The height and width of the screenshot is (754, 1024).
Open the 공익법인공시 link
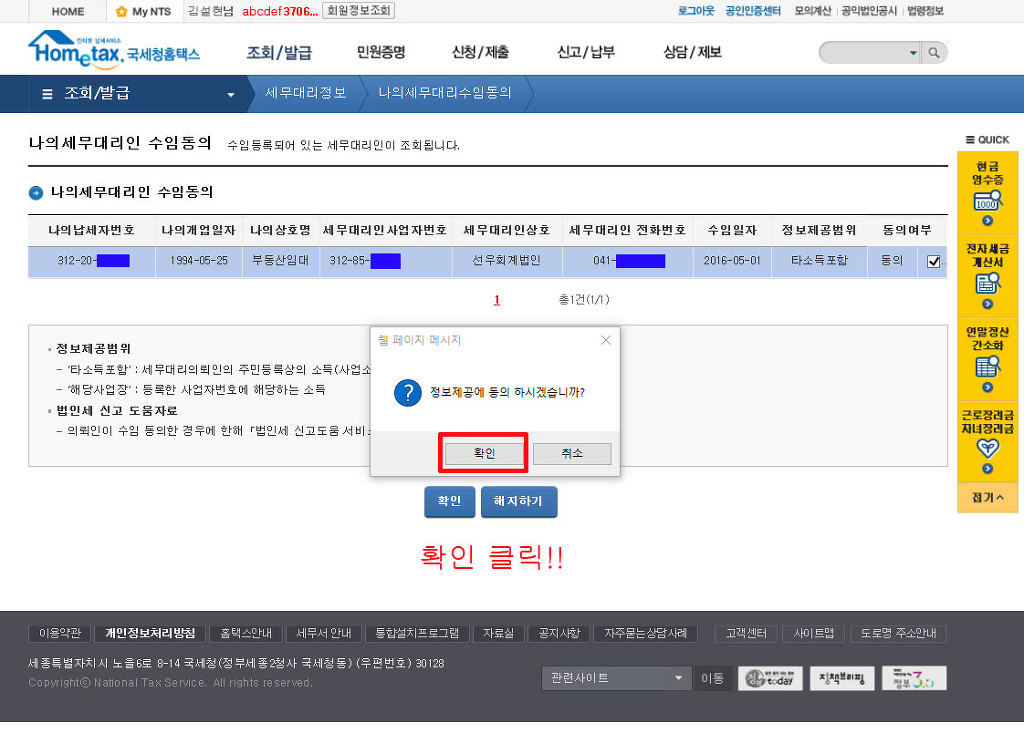tap(869, 11)
